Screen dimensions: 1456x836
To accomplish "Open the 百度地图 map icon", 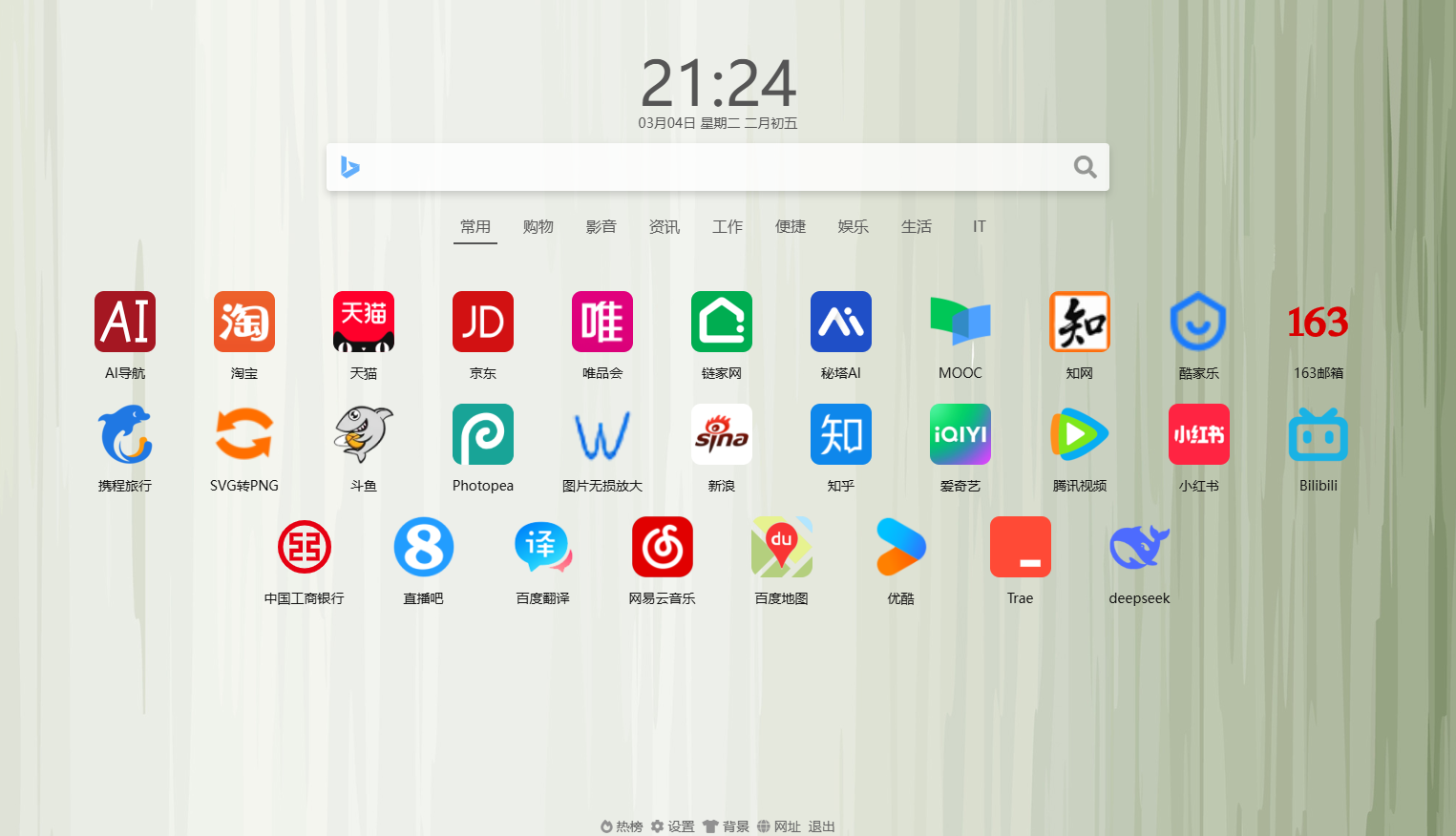I will [782, 547].
